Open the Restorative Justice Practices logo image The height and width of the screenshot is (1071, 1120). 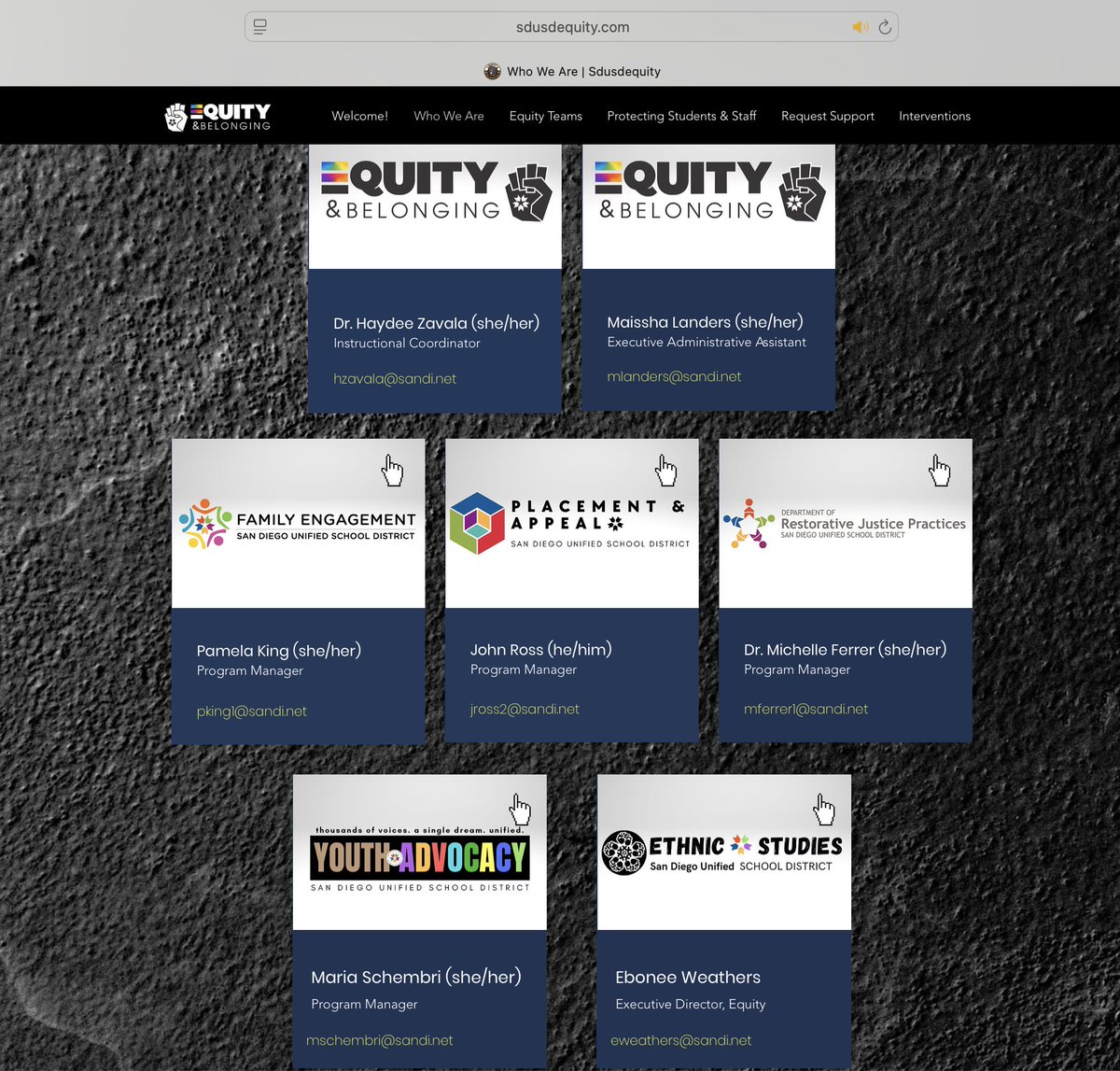845,524
